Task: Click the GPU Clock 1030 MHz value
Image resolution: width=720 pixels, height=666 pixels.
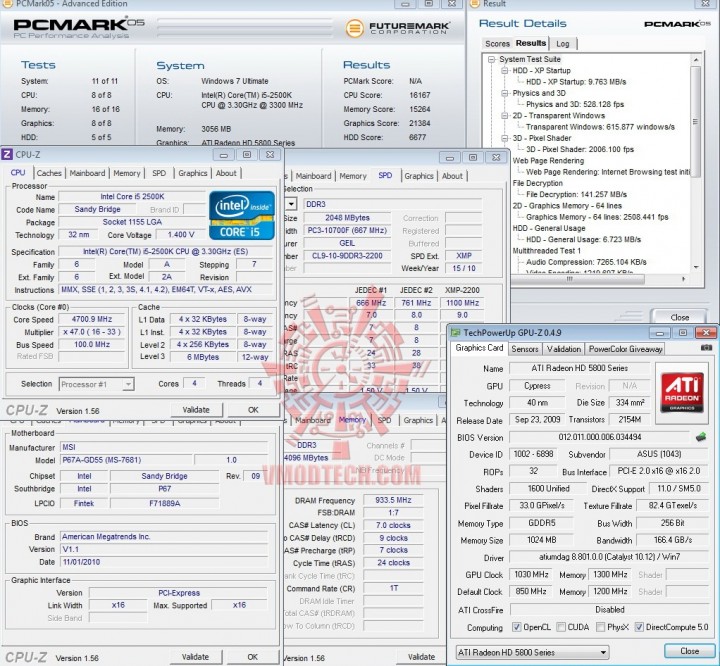Action: 531,575
